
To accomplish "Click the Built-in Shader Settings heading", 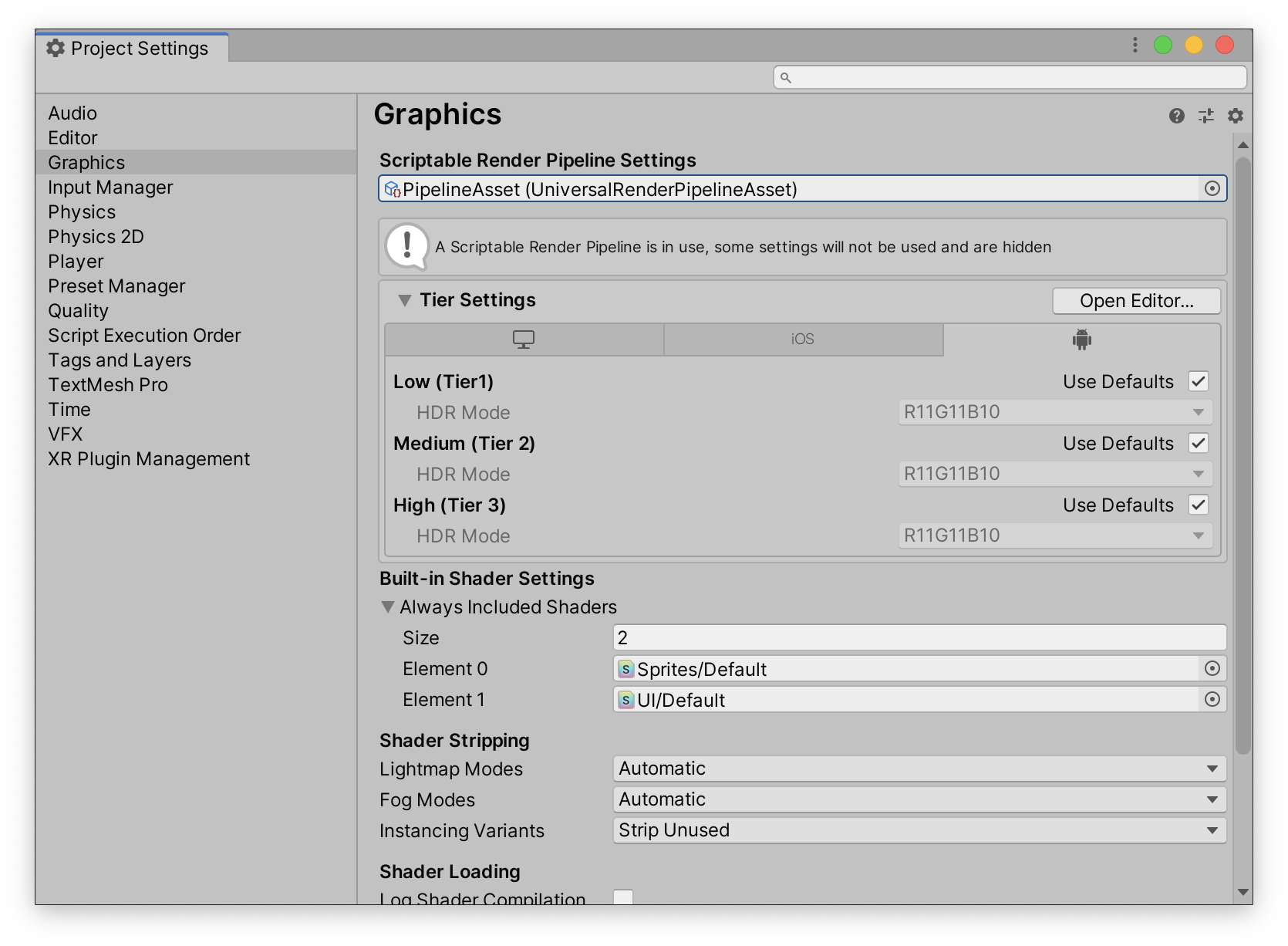I will click(487, 579).
